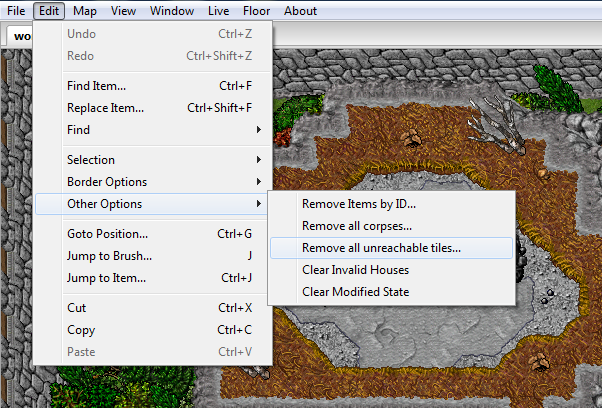Click the mushroom near map top
Viewport: 602px width, 408px height.
(x=411, y=138)
